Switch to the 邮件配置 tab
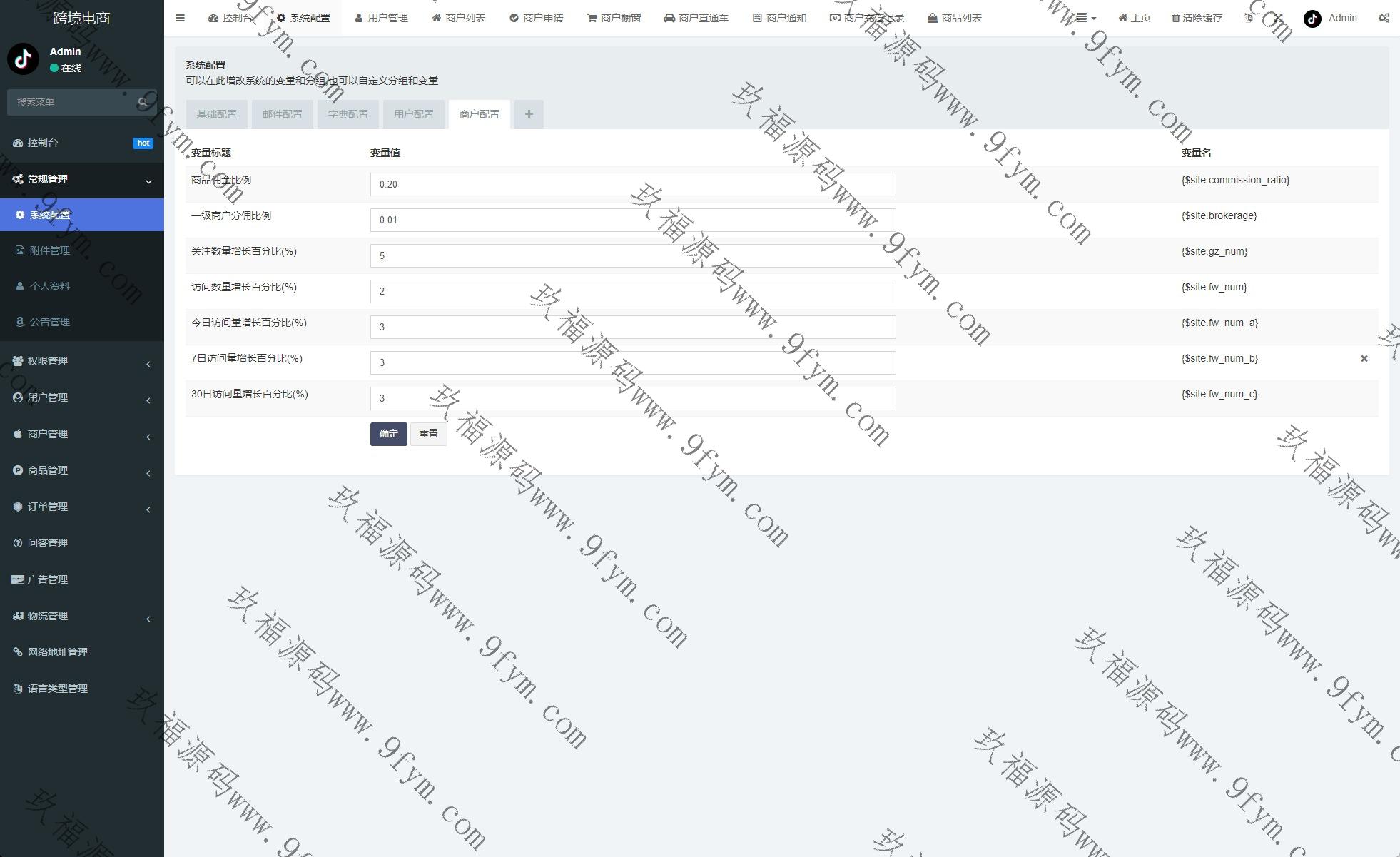This screenshot has width=1400, height=857. [283, 114]
